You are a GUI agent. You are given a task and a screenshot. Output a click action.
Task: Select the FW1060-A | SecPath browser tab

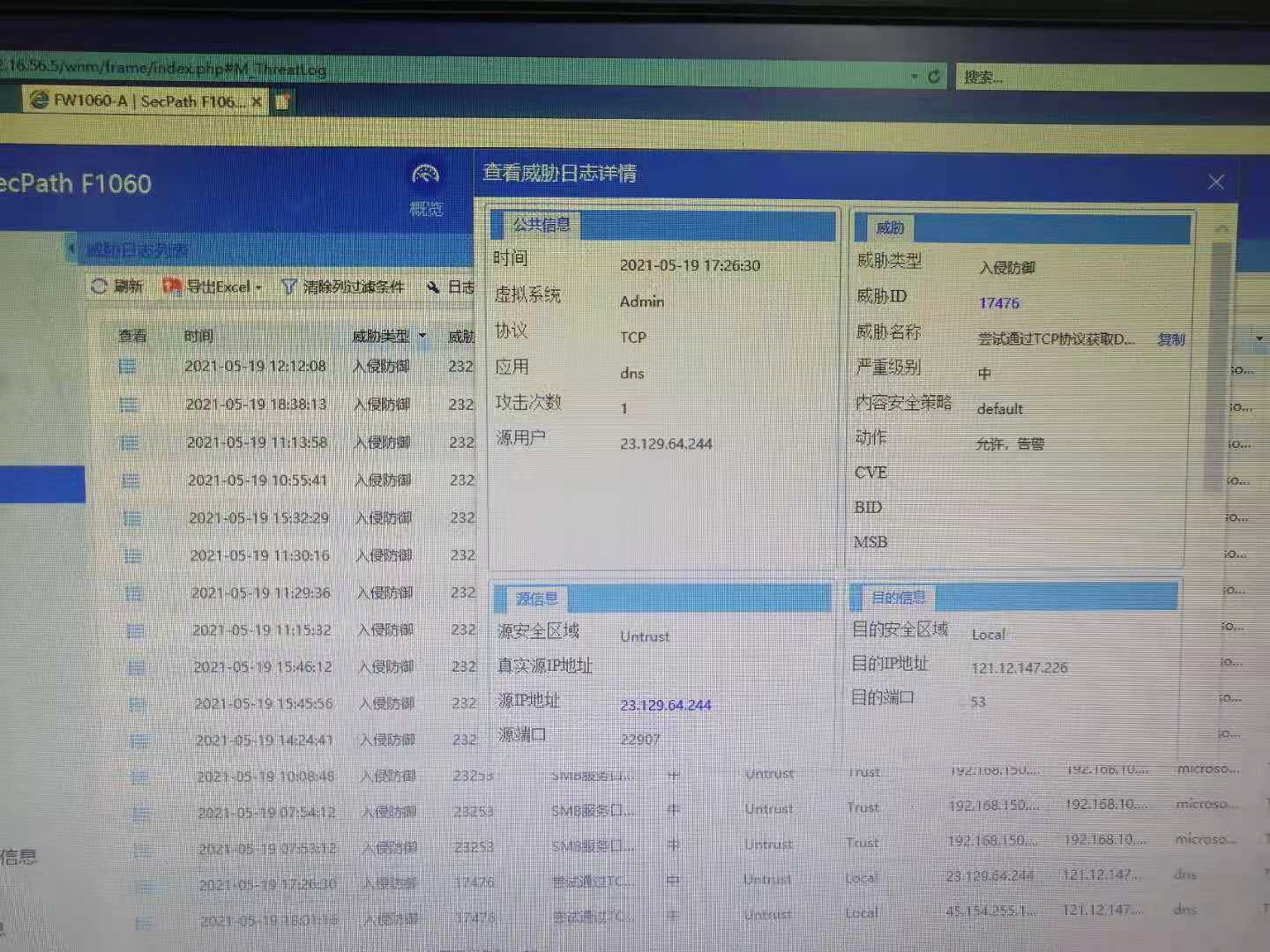click(x=146, y=100)
